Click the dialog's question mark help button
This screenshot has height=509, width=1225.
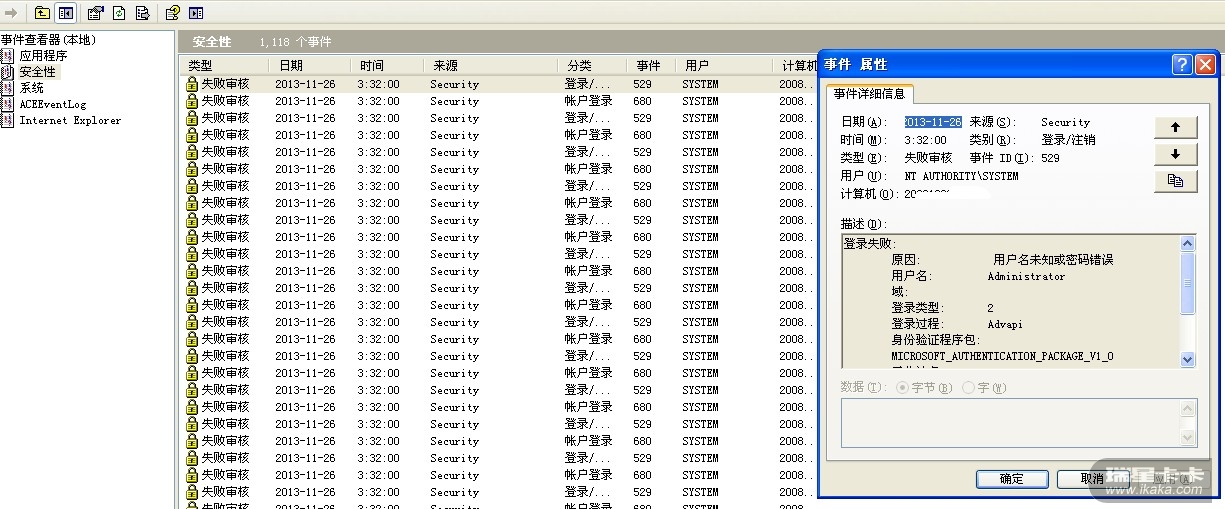[x=1182, y=64]
